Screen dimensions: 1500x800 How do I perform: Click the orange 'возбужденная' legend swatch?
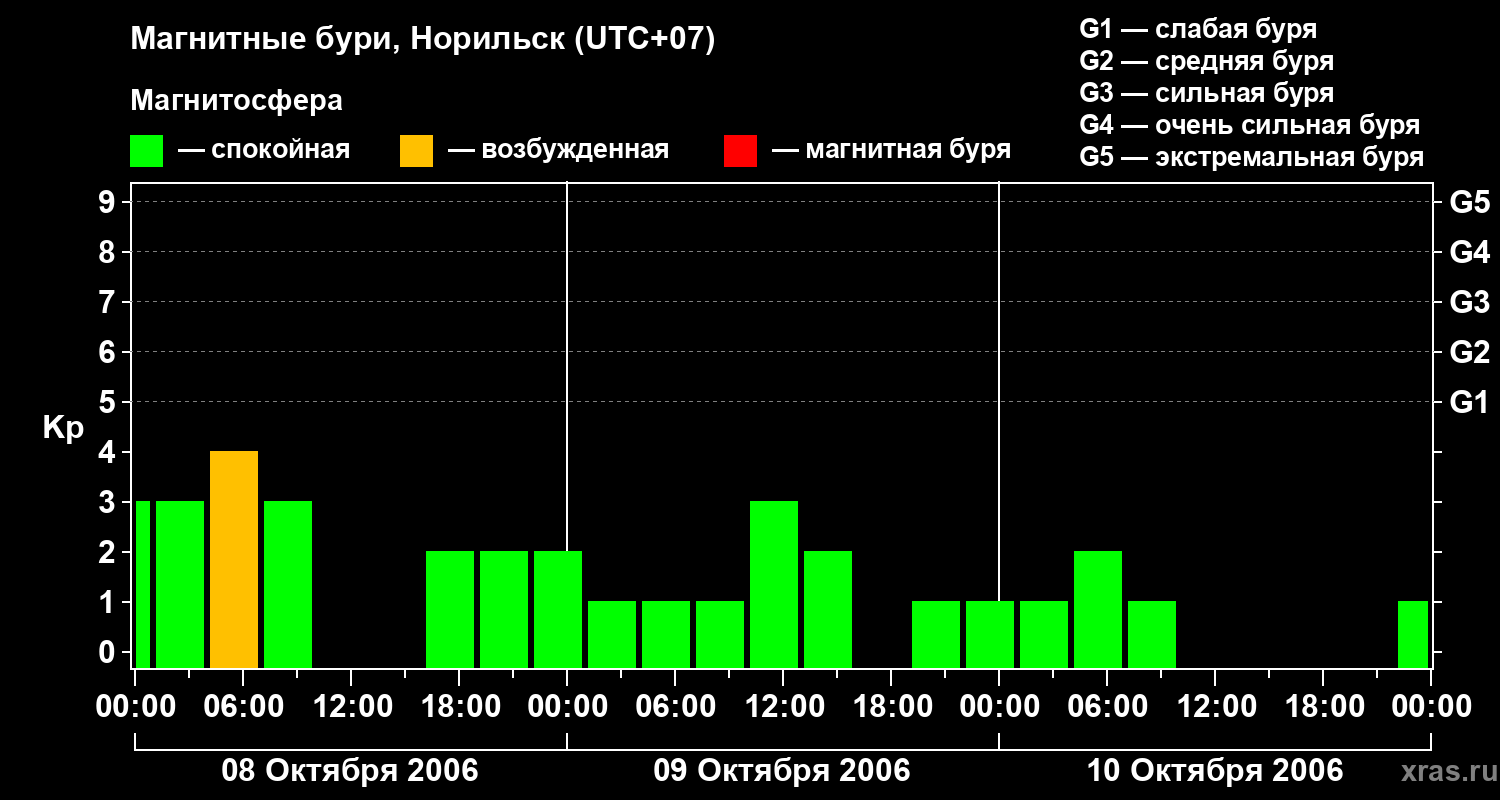[416, 151]
